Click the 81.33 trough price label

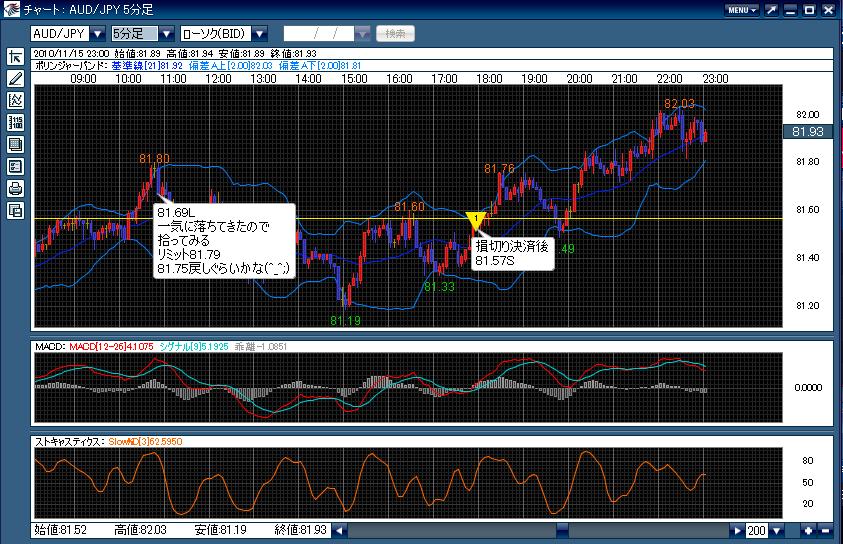pyautogui.click(x=439, y=287)
